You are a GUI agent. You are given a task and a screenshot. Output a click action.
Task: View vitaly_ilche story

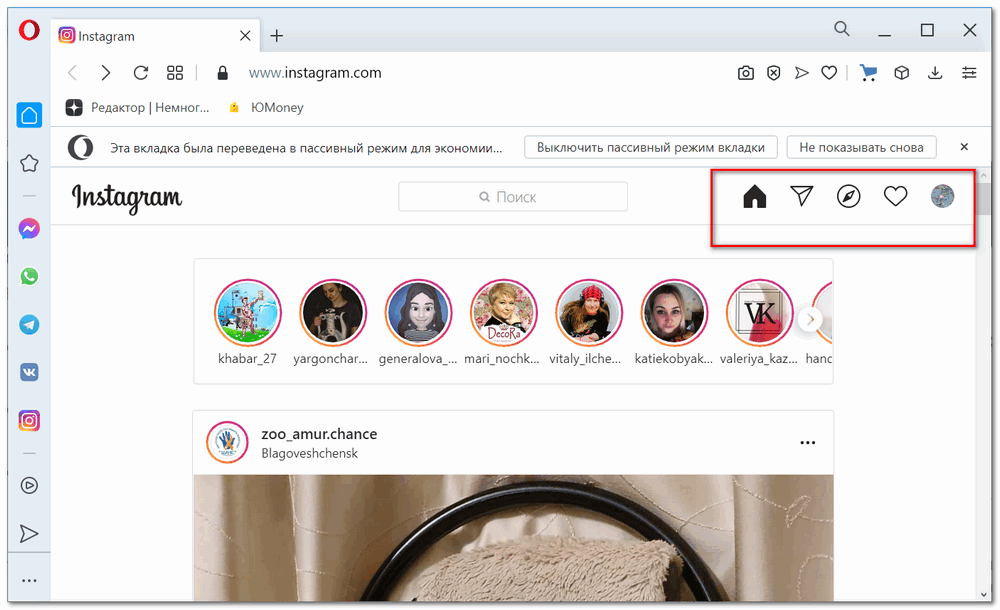589,313
